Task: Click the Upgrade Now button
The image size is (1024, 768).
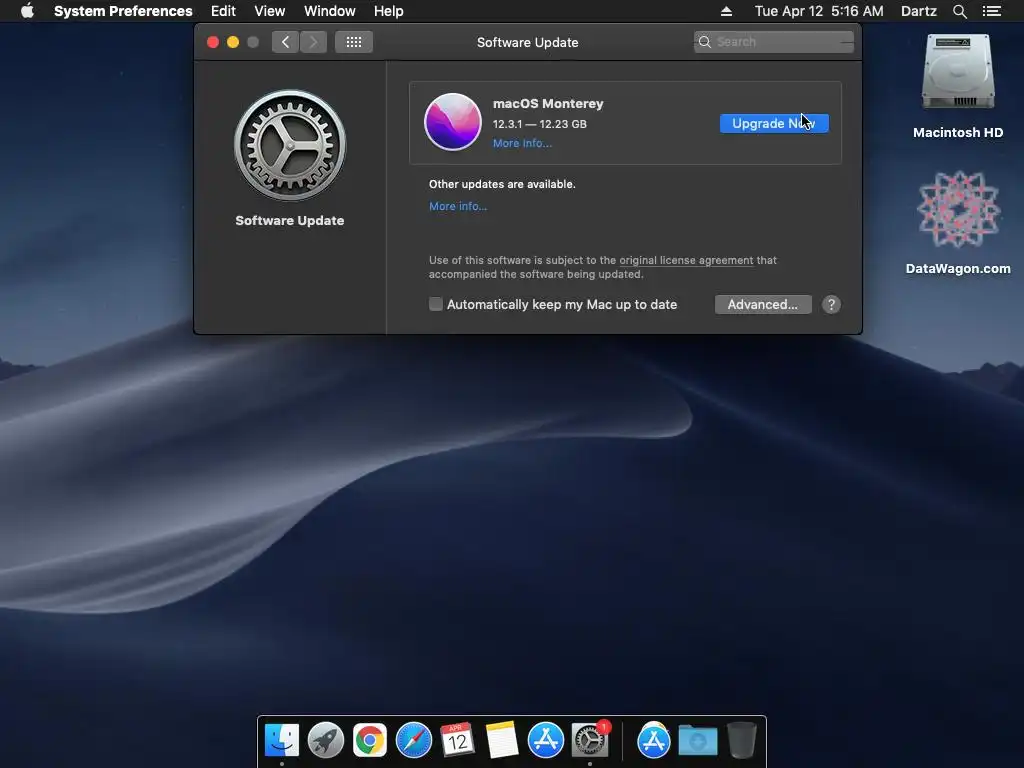Action: point(774,123)
